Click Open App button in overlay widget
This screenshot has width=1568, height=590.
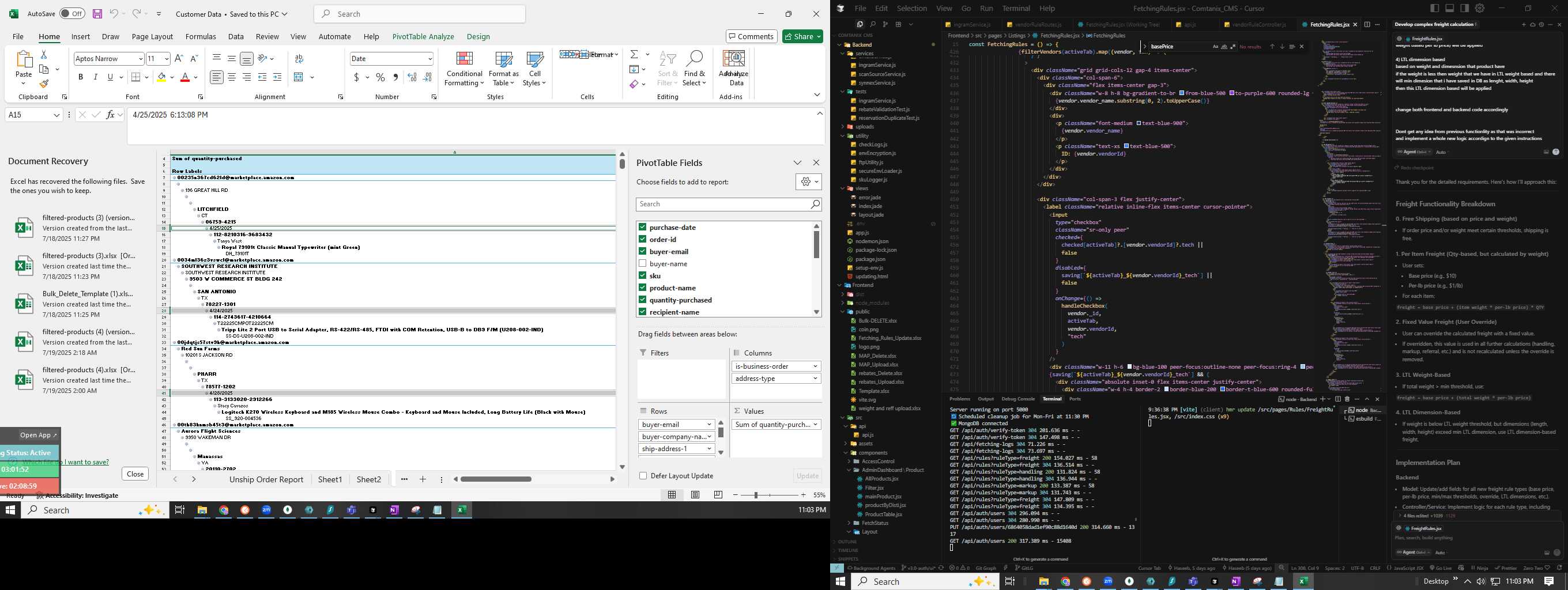point(39,435)
